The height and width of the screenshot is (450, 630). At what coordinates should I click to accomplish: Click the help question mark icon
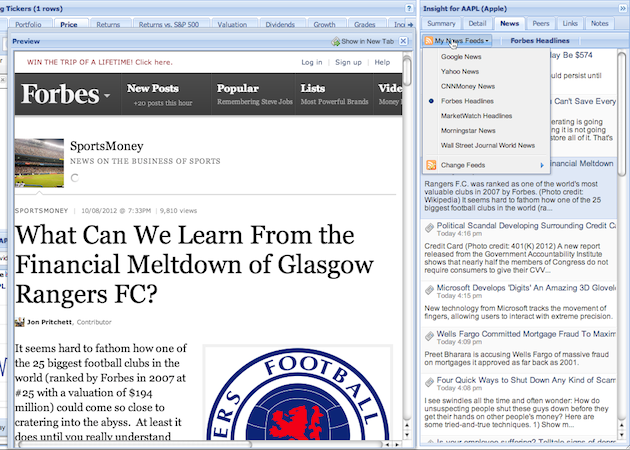pyautogui.click(x=409, y=8)
